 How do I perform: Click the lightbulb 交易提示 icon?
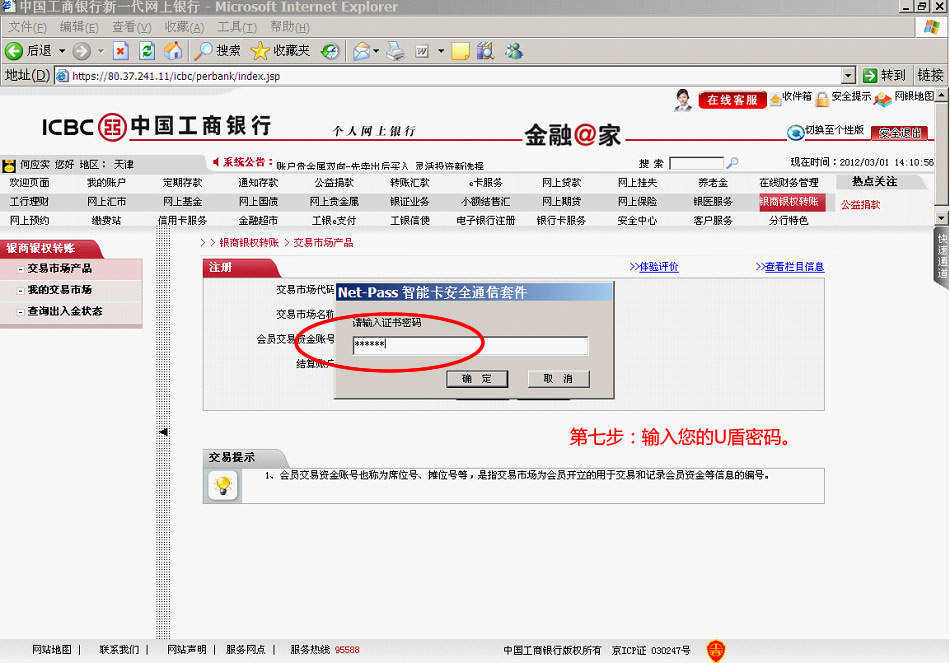pyautogui.click(x=223, y=485)
